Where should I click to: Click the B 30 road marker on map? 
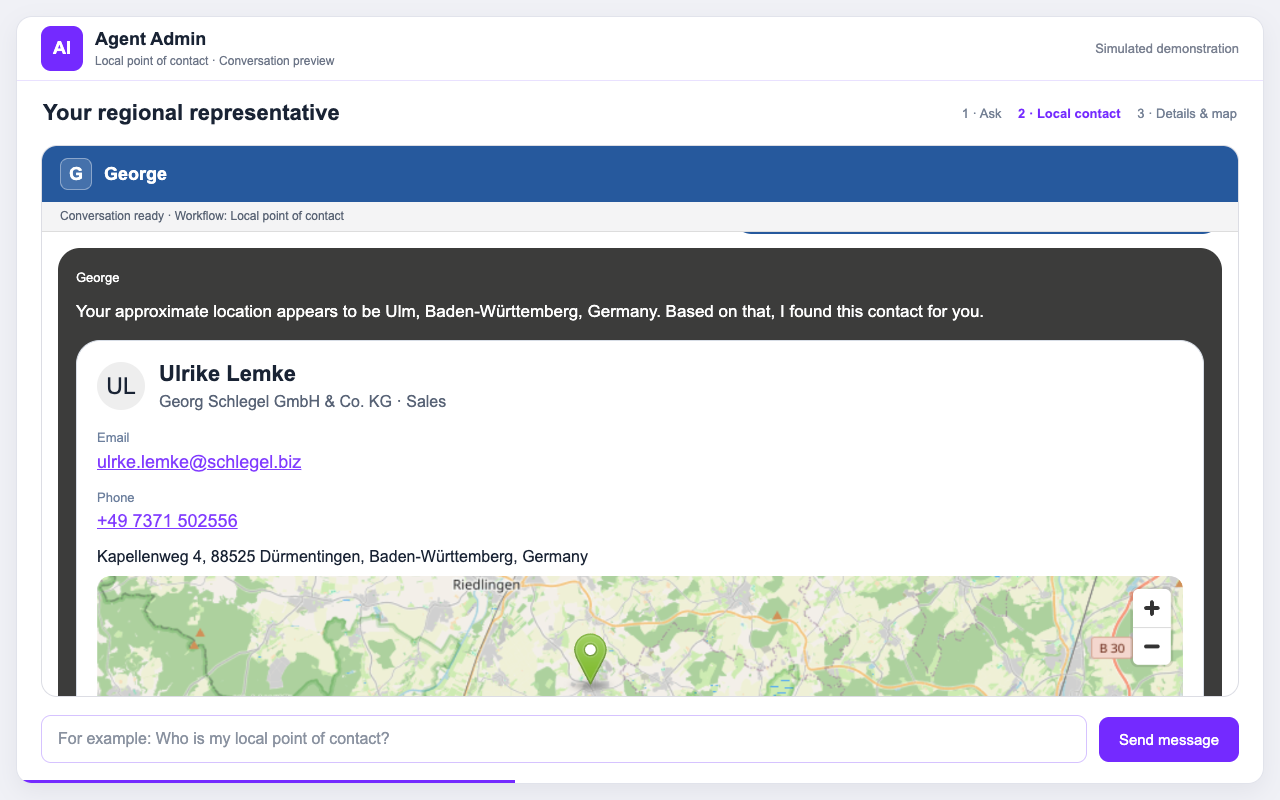(1112, 648)
